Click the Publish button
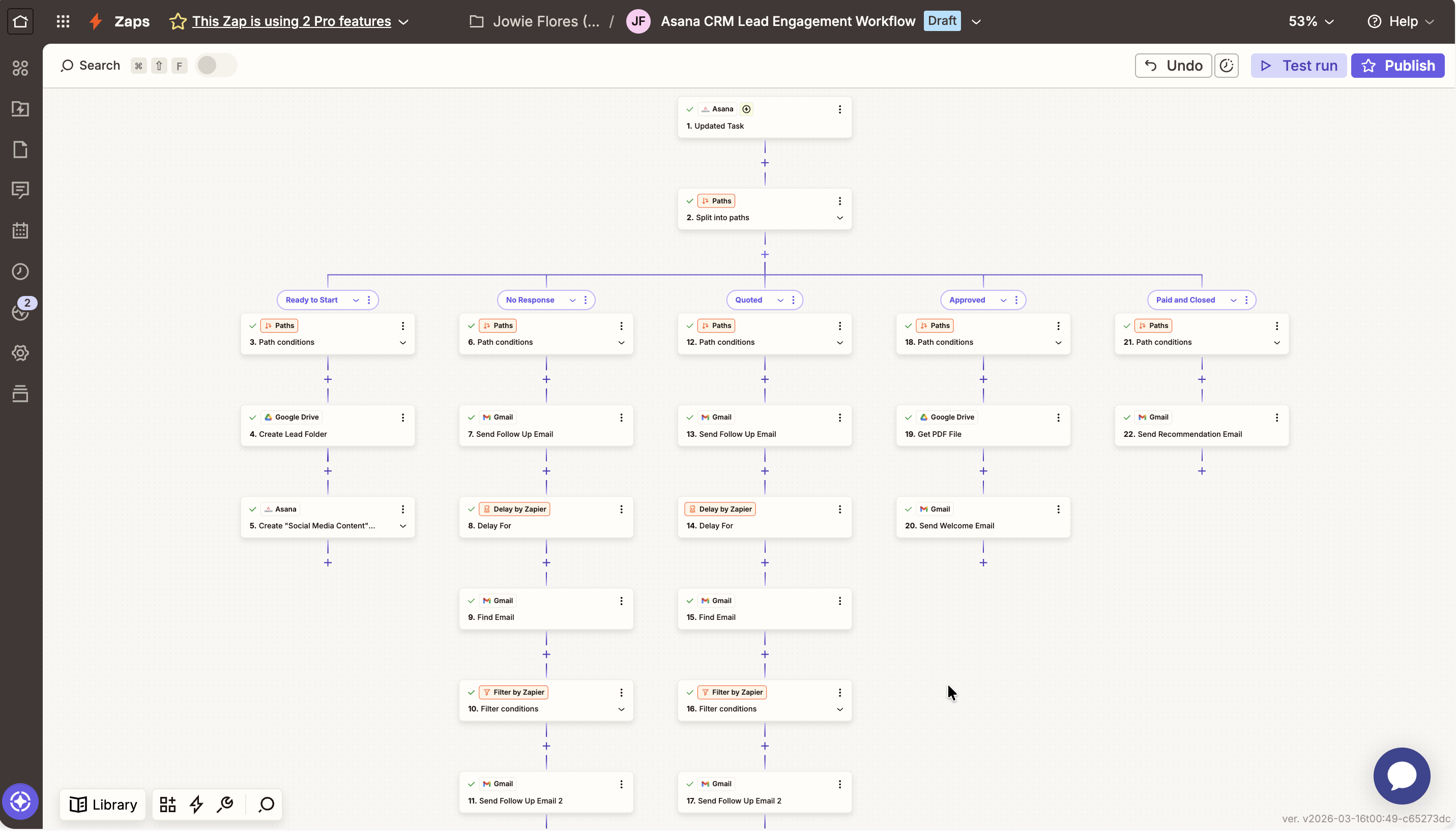The image size is (1456, 833). coord(1398,65)
